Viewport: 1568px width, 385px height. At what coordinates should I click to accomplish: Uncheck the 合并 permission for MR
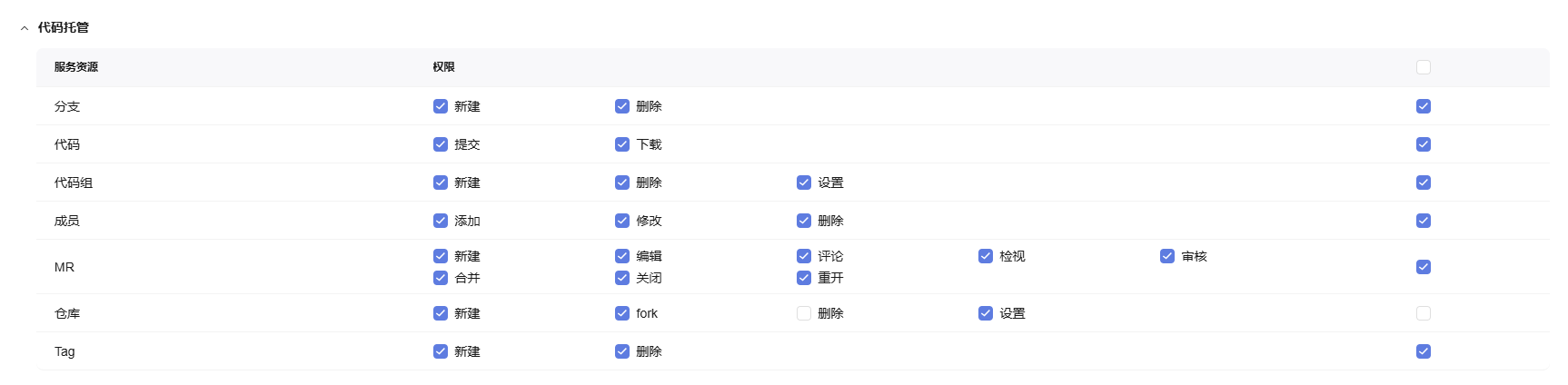coord(441,278)
